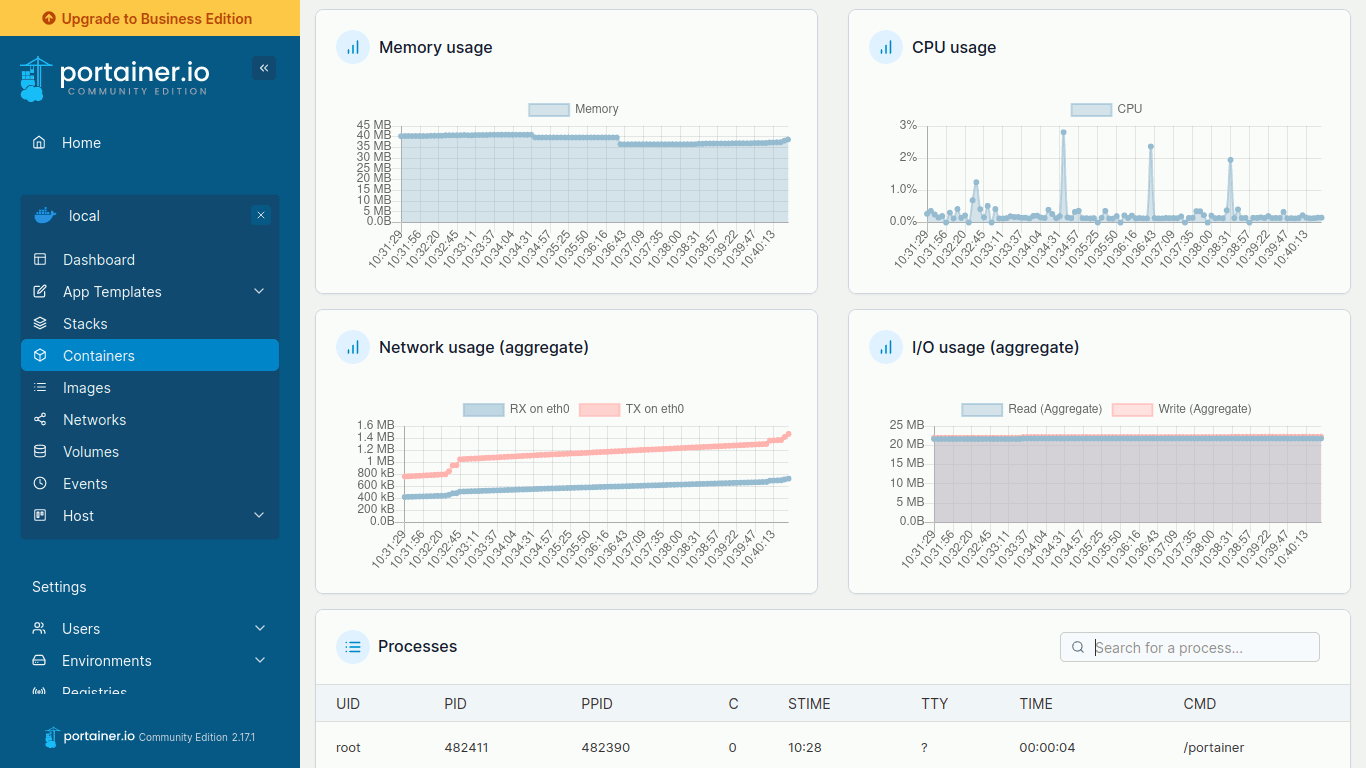Expand the App Templates submenu
This screenshot has height=768, width=1366.
pyautogui.click(x=259, y=292)
